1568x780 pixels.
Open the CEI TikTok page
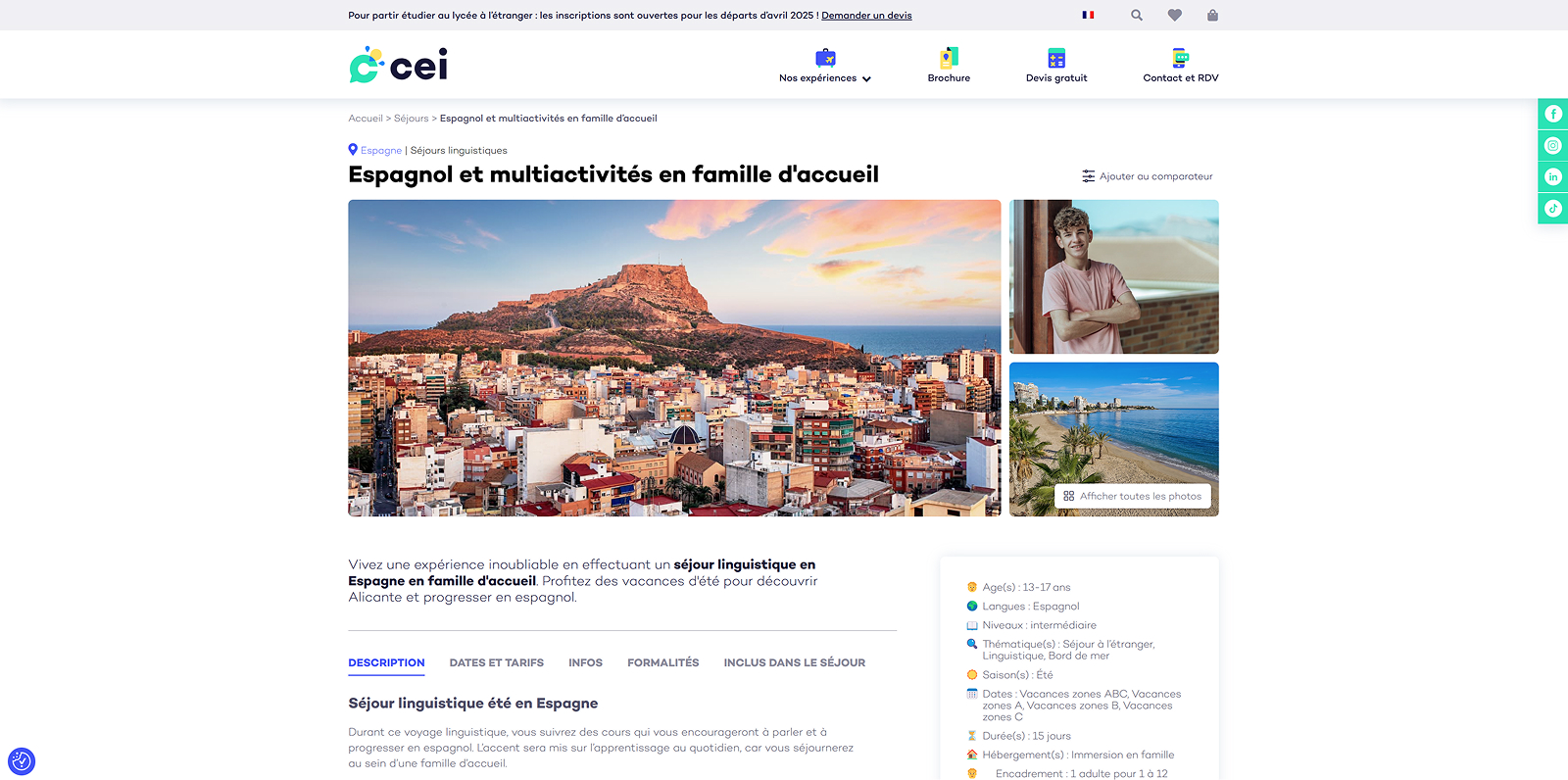tap(1552, 209)
